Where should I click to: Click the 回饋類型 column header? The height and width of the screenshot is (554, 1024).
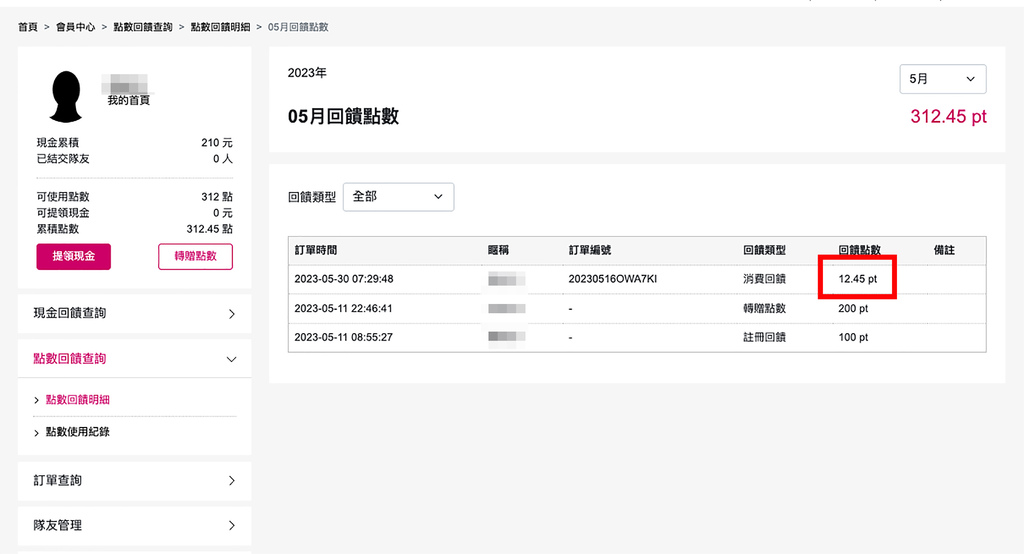764,250
